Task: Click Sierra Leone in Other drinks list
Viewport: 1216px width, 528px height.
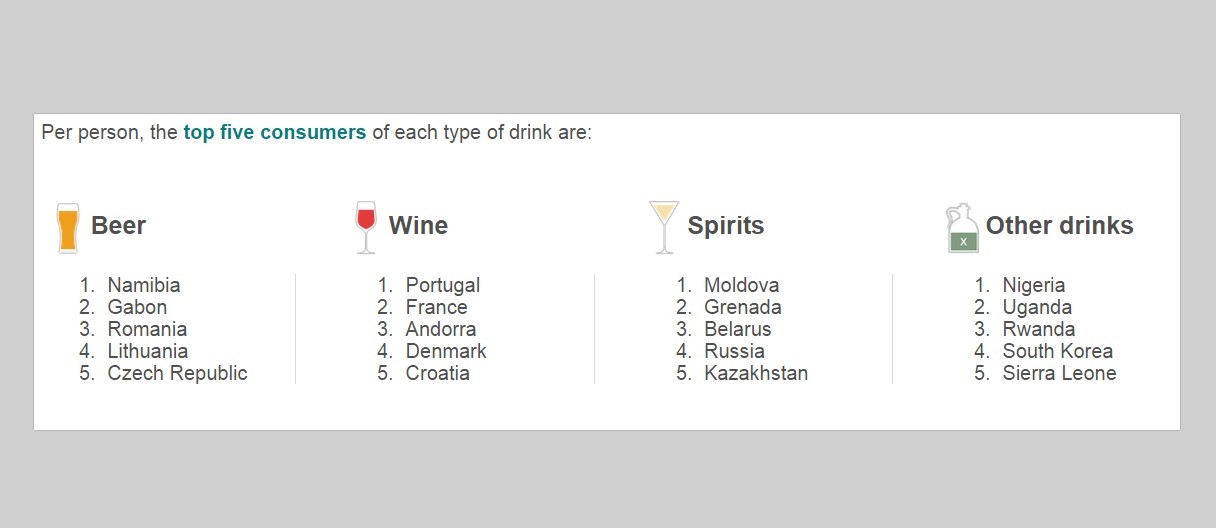Action: [x=1059, y=373]
